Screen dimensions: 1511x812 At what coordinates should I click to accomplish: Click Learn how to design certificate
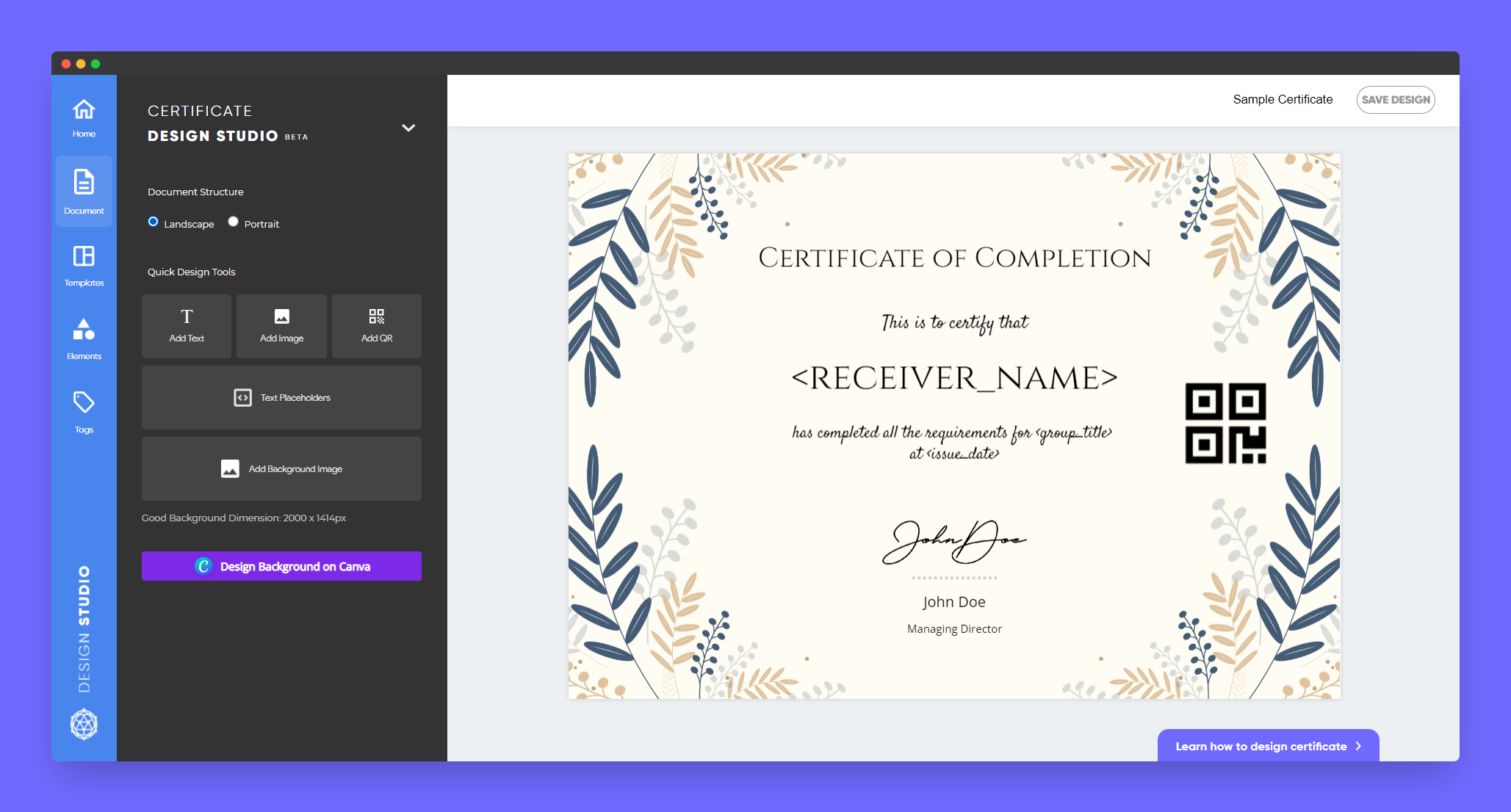click(1268, 746)
